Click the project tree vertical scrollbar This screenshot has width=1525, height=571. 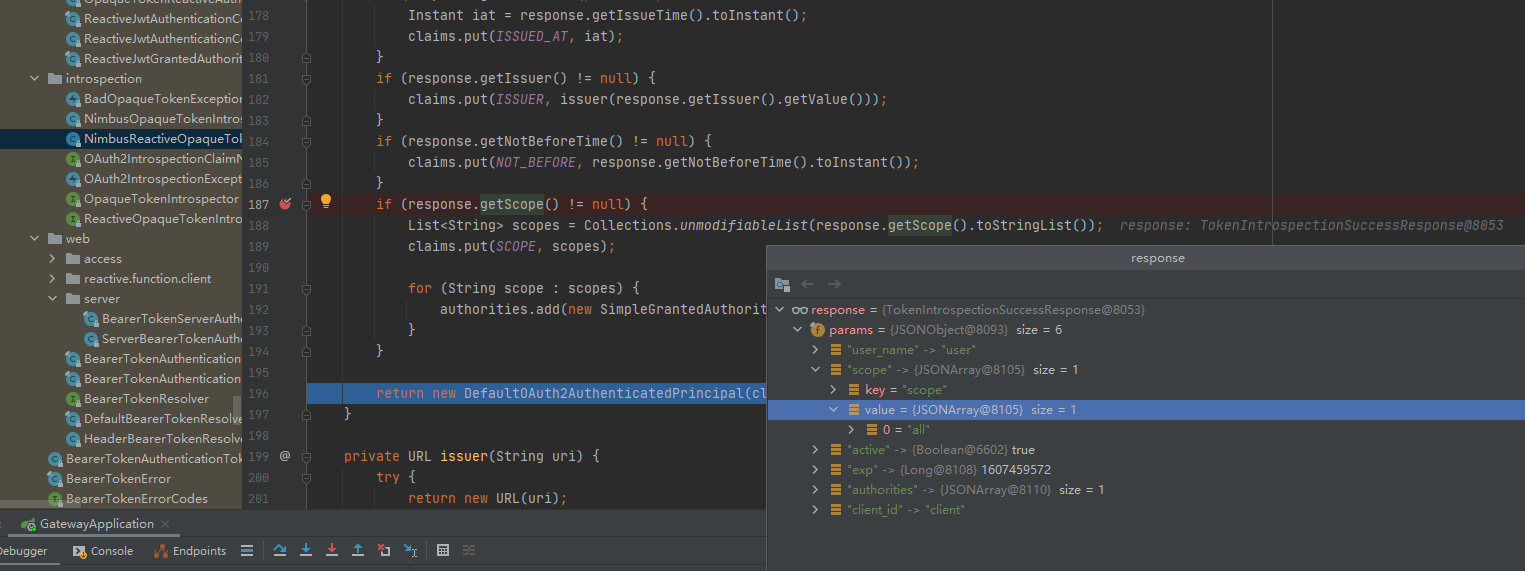237,410
